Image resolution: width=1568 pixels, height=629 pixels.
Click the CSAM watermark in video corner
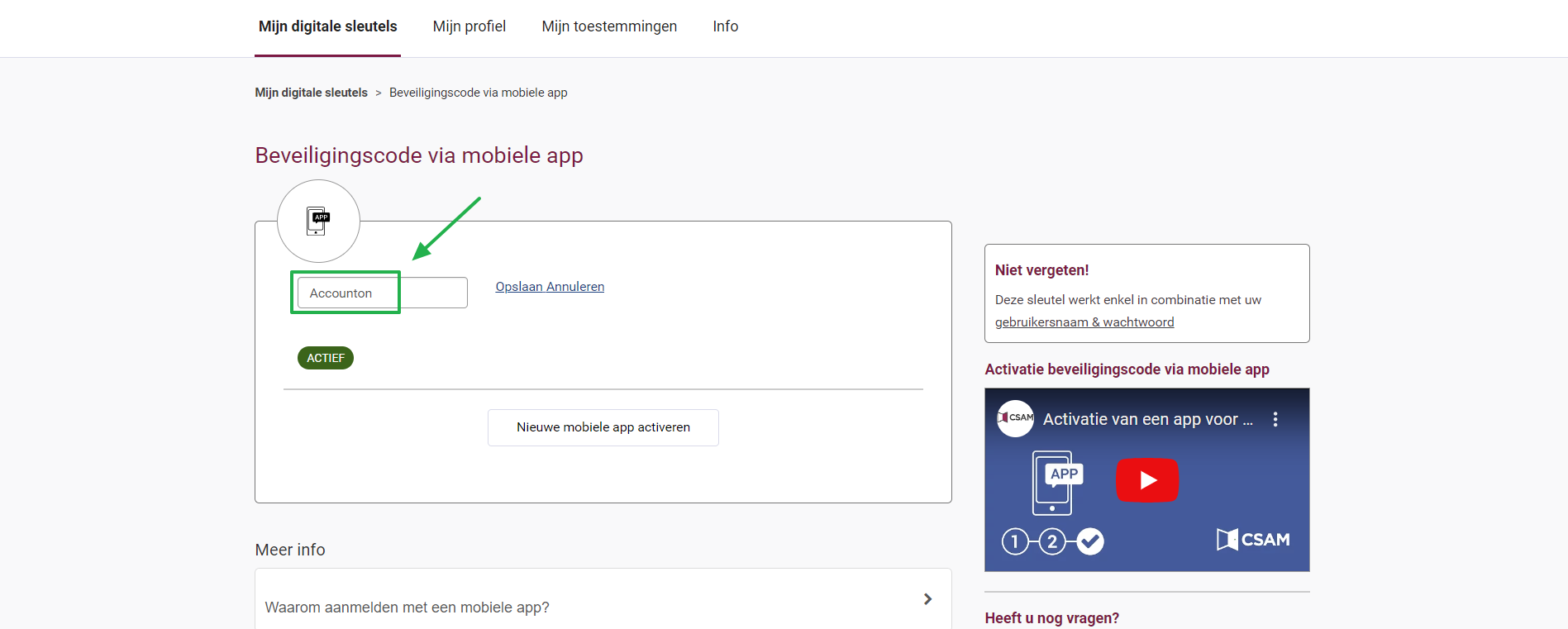point(1253,540)
